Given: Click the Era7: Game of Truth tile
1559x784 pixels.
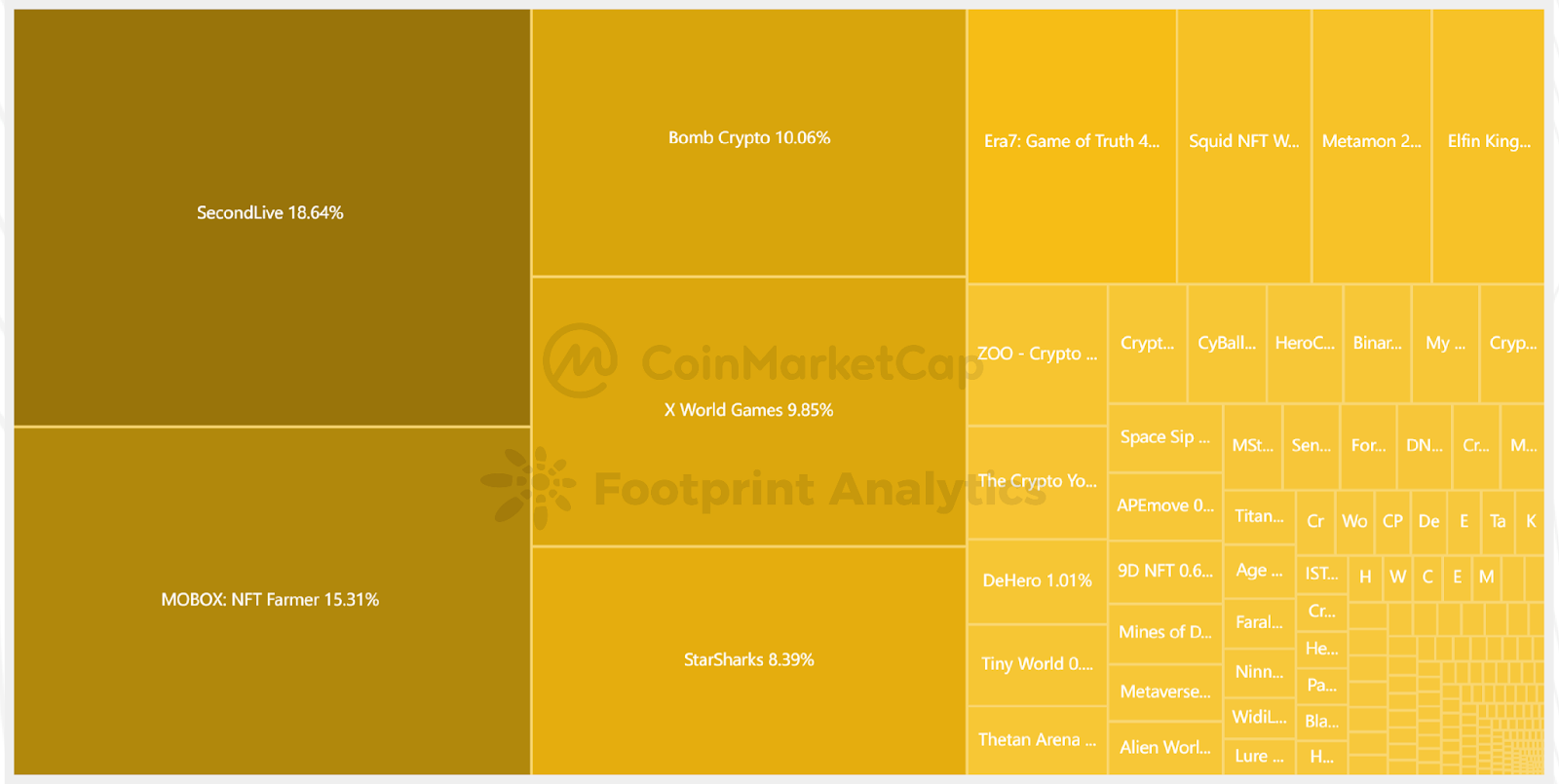Looking at the screenshot, I should pyautogui.click(x=1071, y=142).
